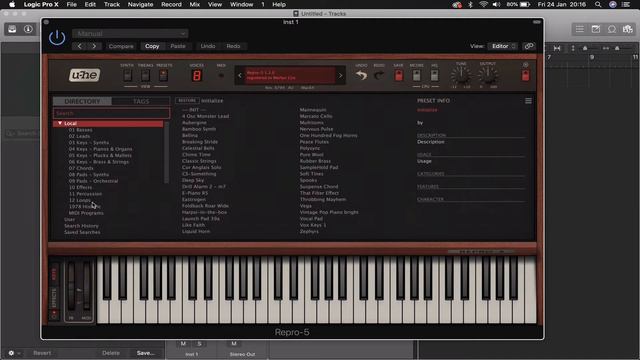Image resolution: width=640 pixels, height=360 pixels.
Task: Open the Logic loop browser icon
Action: pos(611,29)
